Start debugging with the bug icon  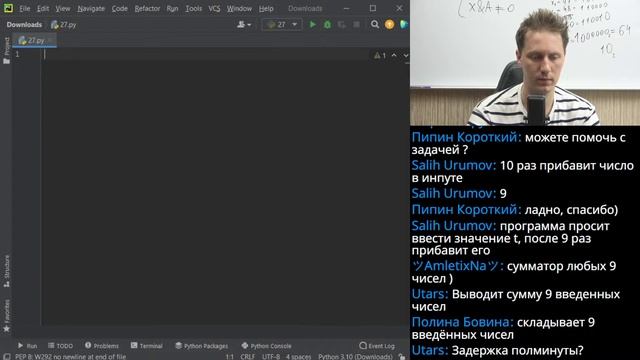[x=327, y=24]
